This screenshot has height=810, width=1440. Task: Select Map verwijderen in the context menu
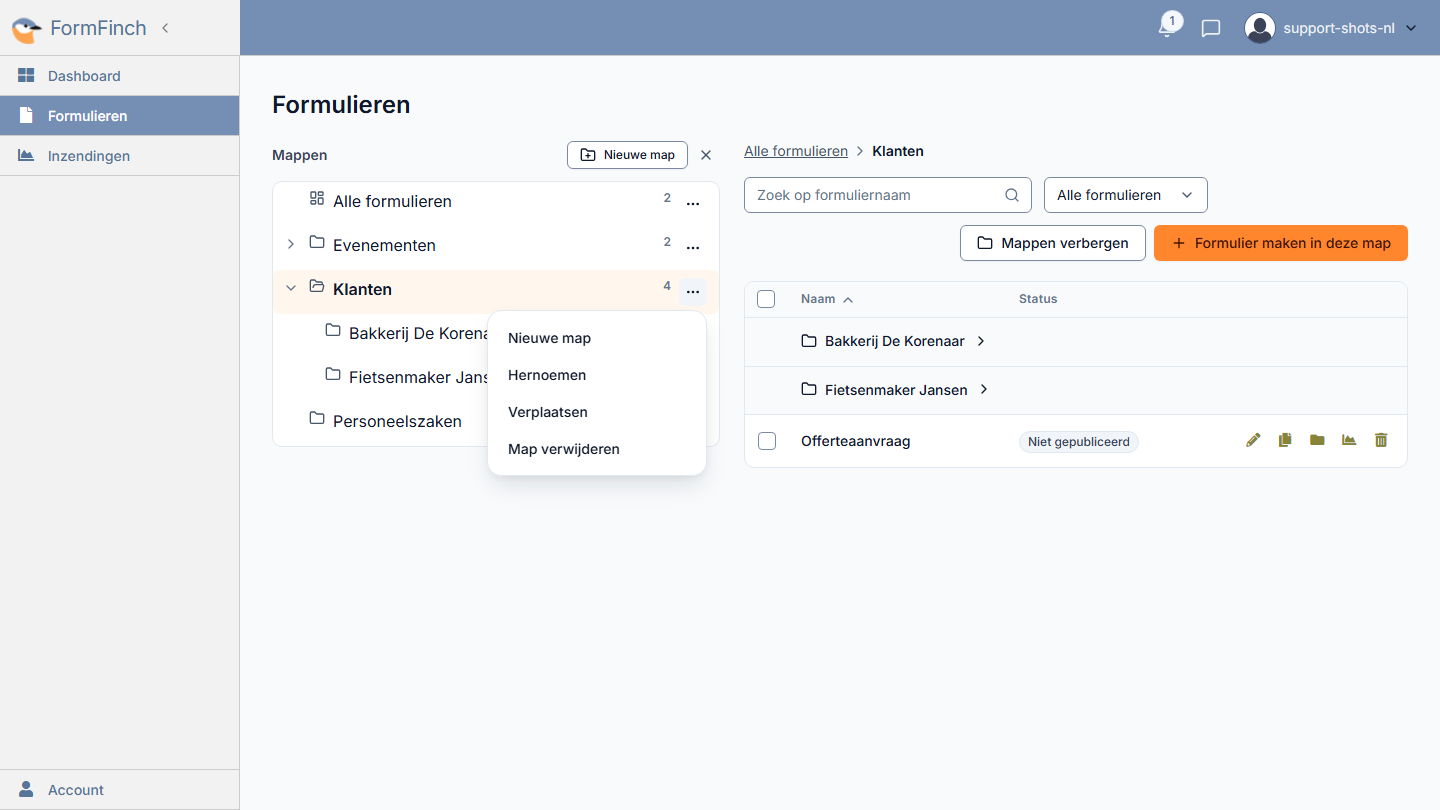point(597,449)
